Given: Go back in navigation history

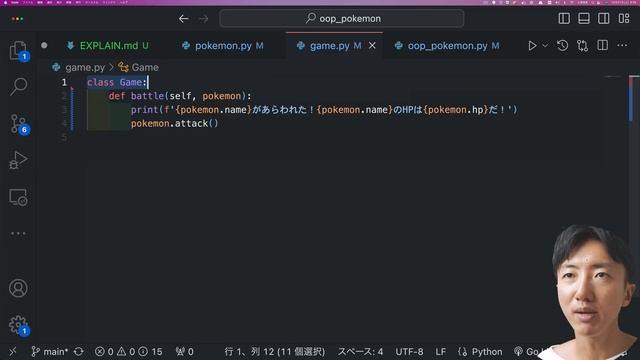Looking at the screenshot, I should [x=184, y=19].
